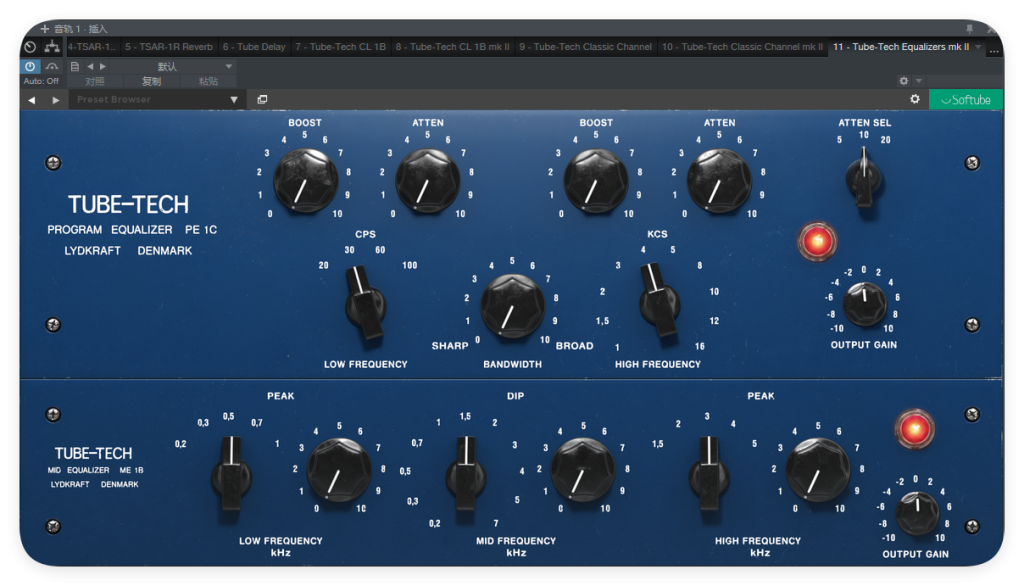Switch to 10 - Tube-Tech Classic Channel mk II tab

coord(742,47)
